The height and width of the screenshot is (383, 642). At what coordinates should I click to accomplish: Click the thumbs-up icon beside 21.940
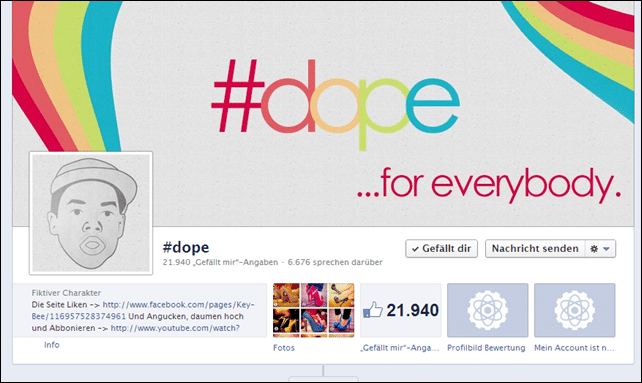pyautogui.click(x=373, y=310)
